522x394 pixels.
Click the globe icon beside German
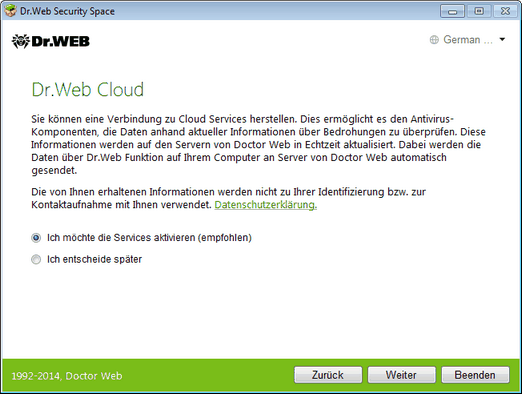434,40
